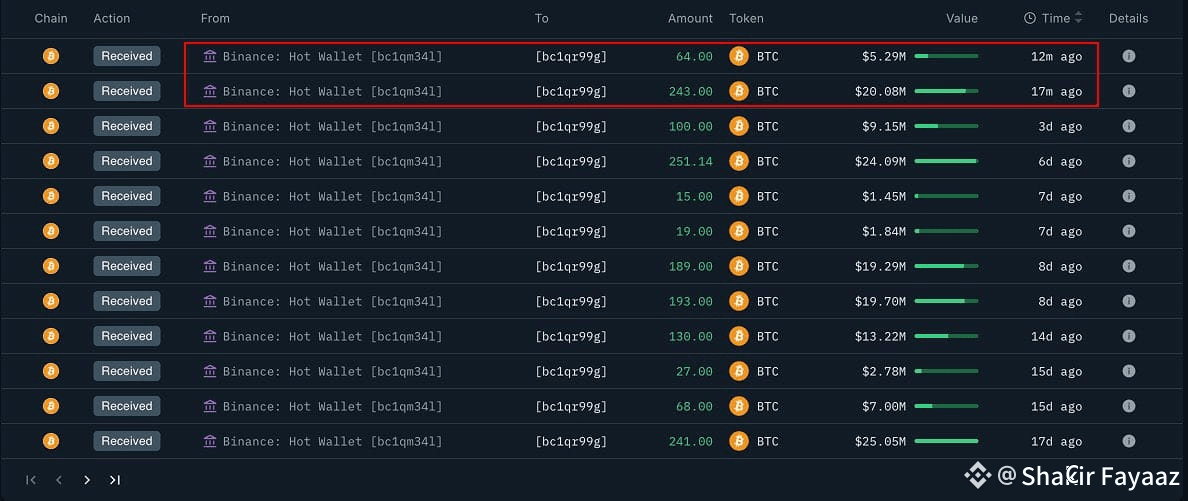This screenshot has width=1188, height=501.
Task: Click BTC token icon in the $2.78M row
Action: [x=739, y=371]
